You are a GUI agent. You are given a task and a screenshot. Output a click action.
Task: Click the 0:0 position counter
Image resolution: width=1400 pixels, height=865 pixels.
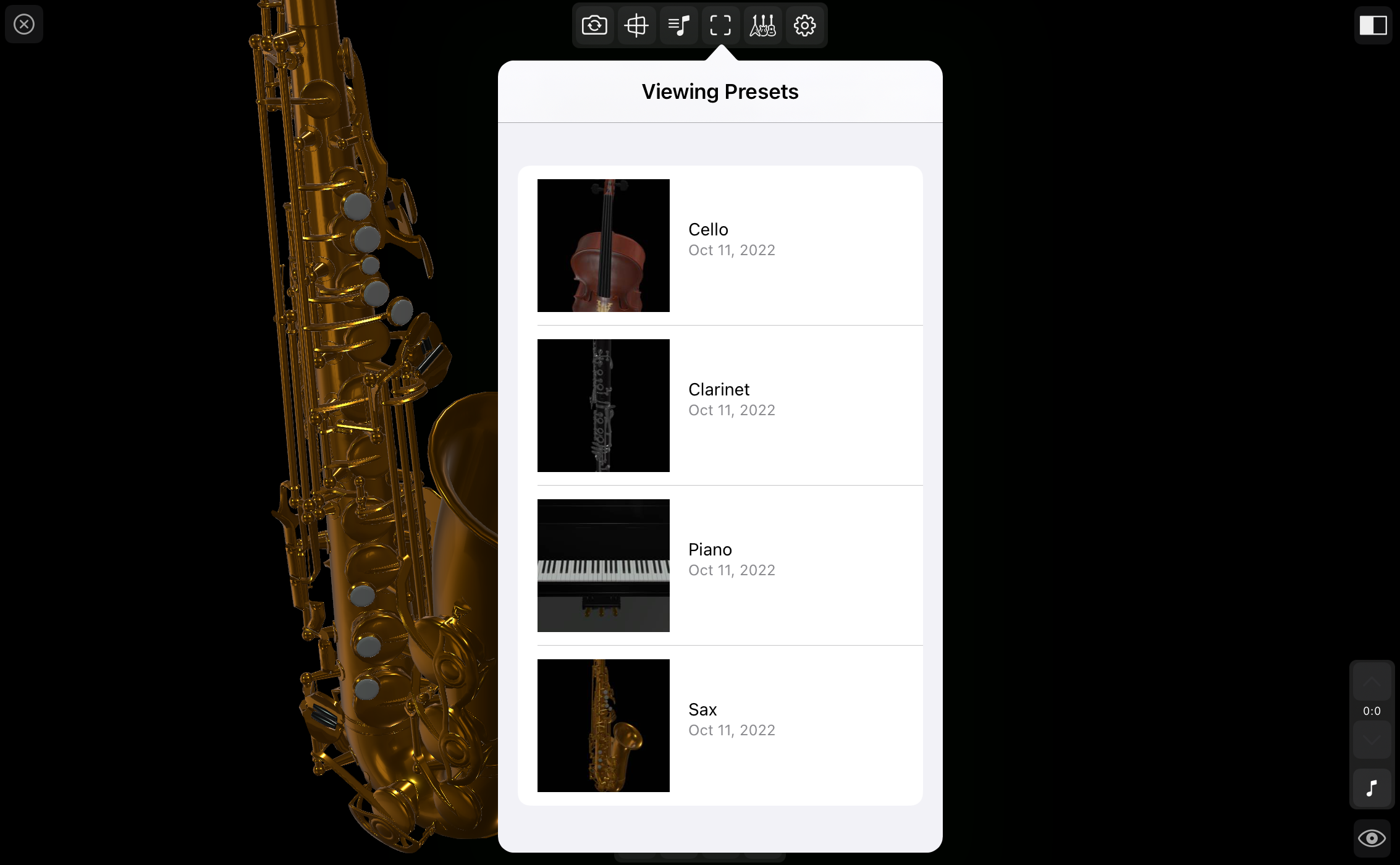(x=1372, y=711)
